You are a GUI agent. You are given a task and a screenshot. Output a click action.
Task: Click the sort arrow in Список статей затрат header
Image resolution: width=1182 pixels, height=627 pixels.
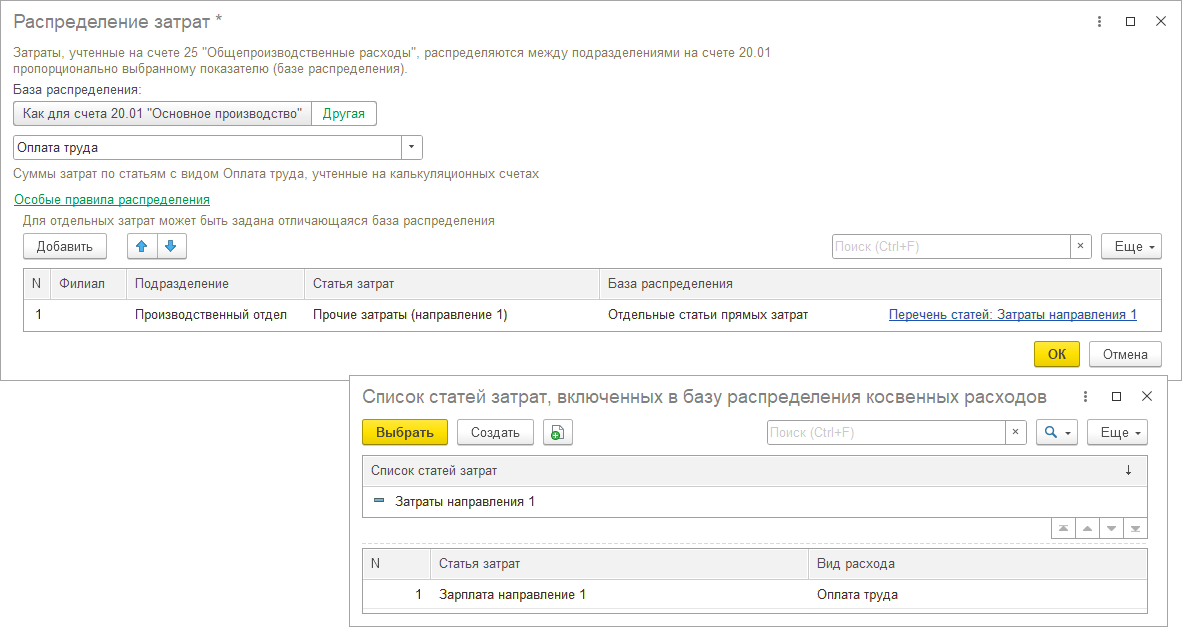[x=1128, y=470]
